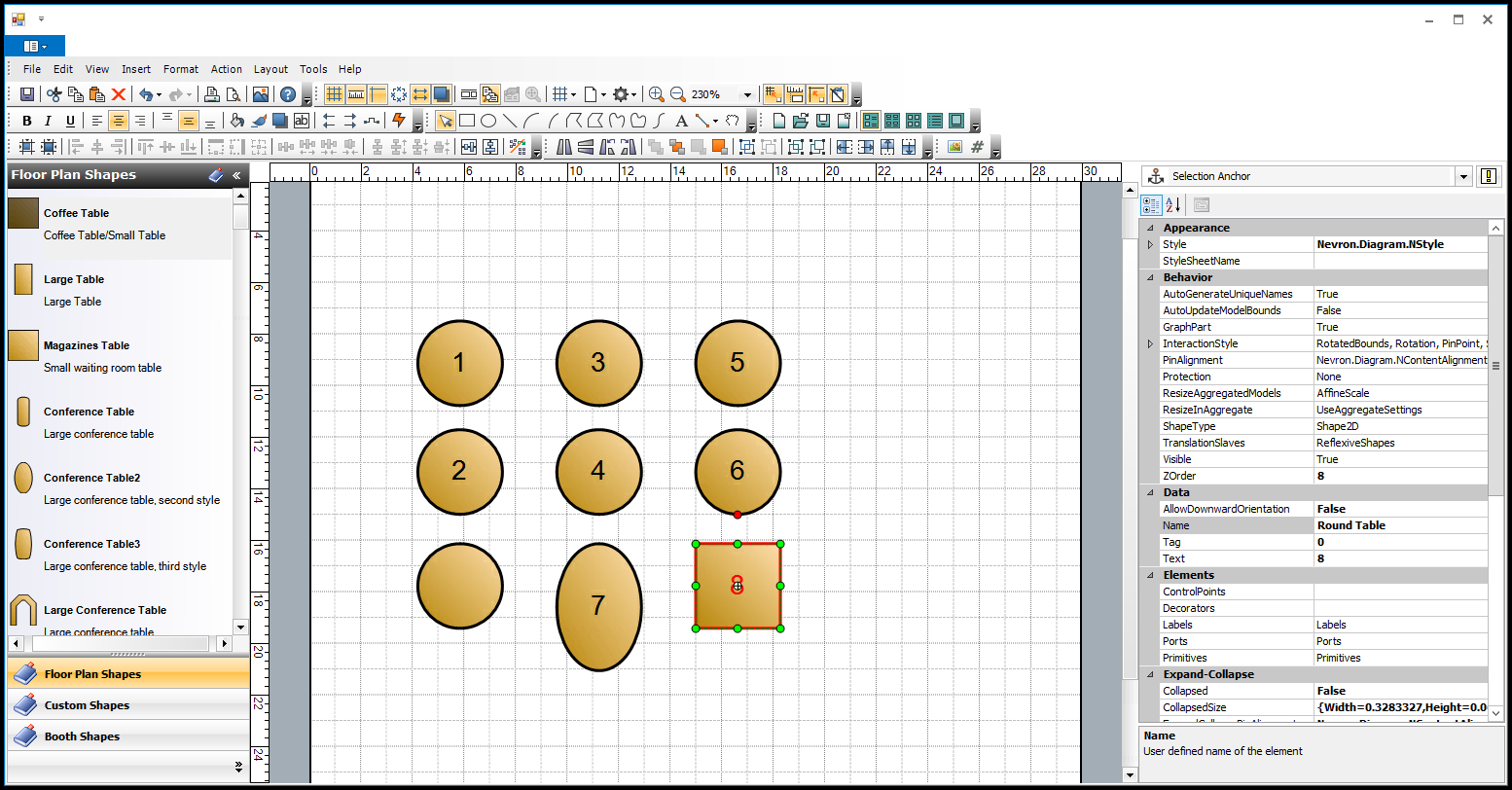Expand the Style property row
This screenshot has height=790, width=1512.
pos(1150,244)
